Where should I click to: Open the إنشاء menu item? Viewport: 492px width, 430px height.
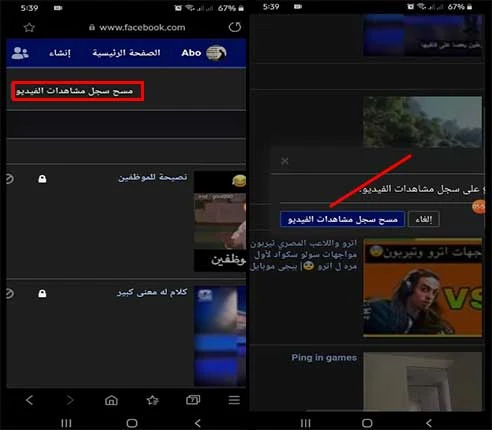(x=60, y=53)
